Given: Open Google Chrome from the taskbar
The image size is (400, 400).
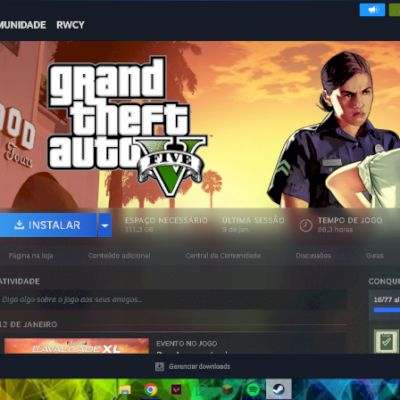Looking at the screenshot, I should 151,389.
